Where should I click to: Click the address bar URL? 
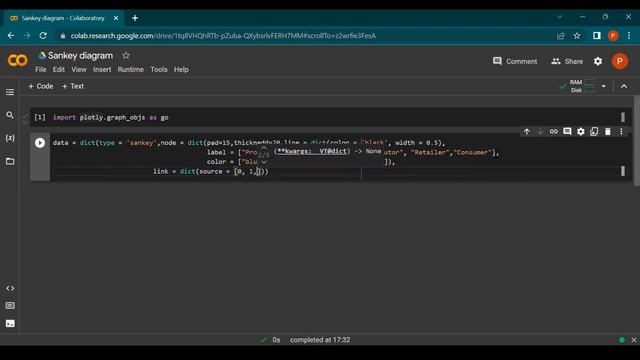pyautogui.click(x=223, y=36)
